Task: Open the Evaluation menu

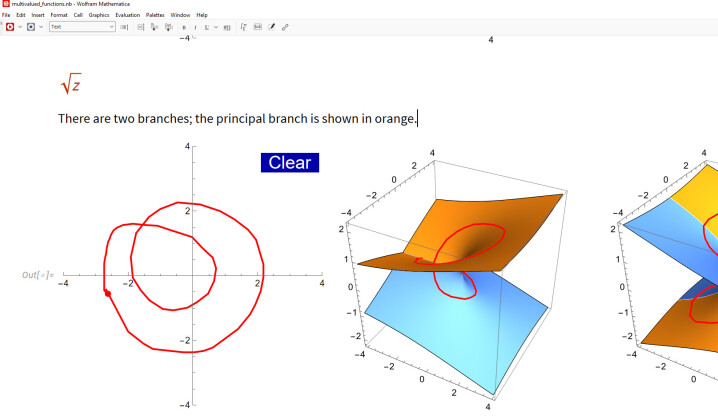Action: (x=127, y=15)
